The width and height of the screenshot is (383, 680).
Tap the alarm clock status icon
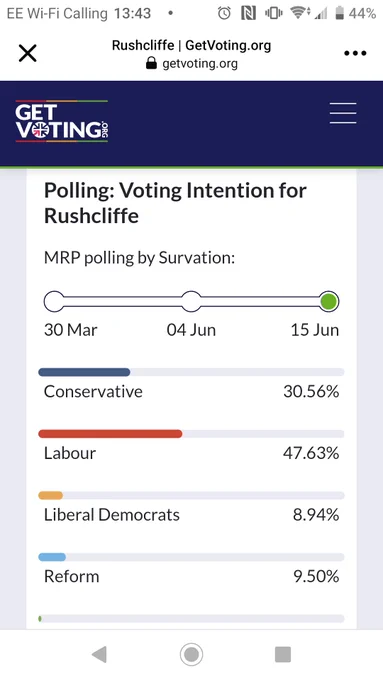[x=224, y=13]
